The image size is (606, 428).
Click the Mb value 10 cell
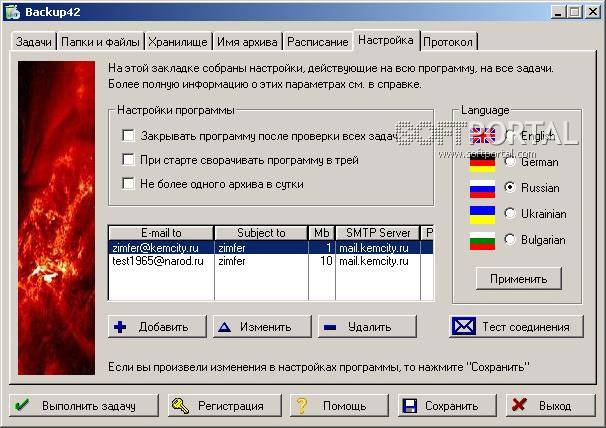click(x=322, y=261)
